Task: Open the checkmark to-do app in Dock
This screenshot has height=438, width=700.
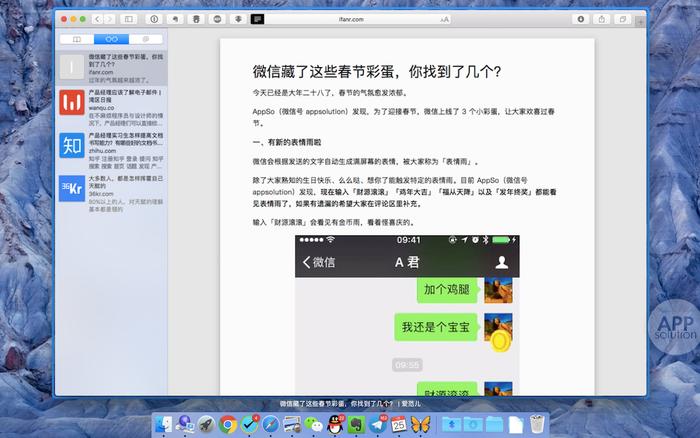Action: pos(249,425)
